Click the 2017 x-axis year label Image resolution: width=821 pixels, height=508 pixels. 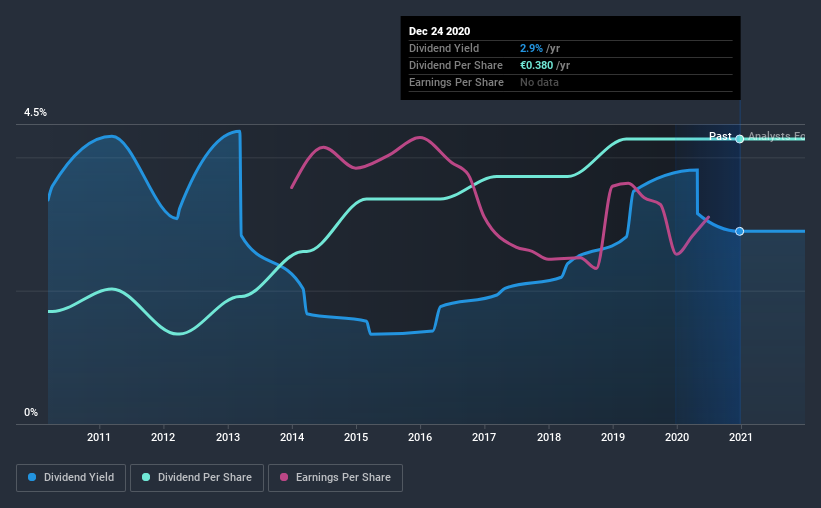tap(484, 437)
